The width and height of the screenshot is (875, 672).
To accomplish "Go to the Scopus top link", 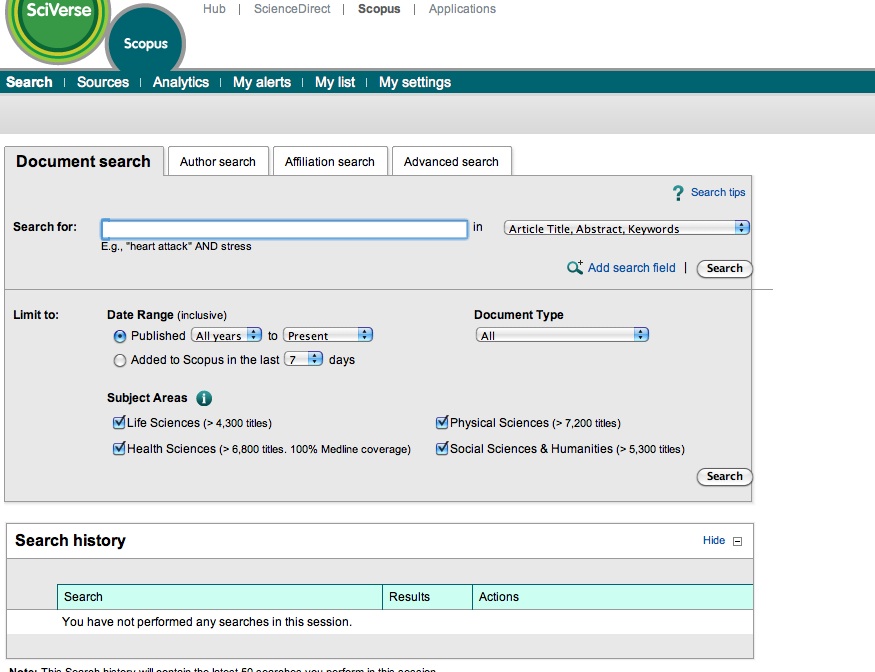I will (379, 9).
